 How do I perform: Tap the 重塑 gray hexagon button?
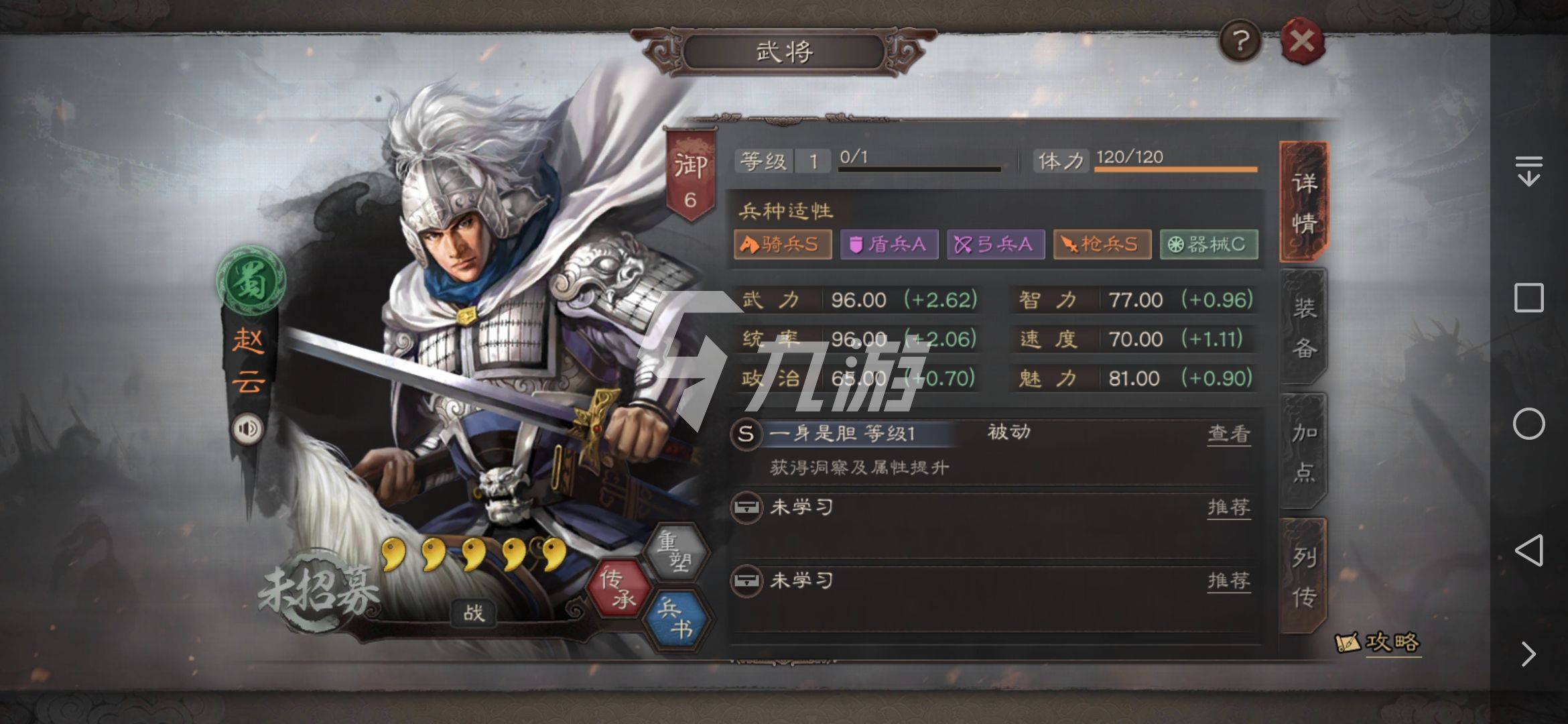pyautogui.click(x=675, y=552)
